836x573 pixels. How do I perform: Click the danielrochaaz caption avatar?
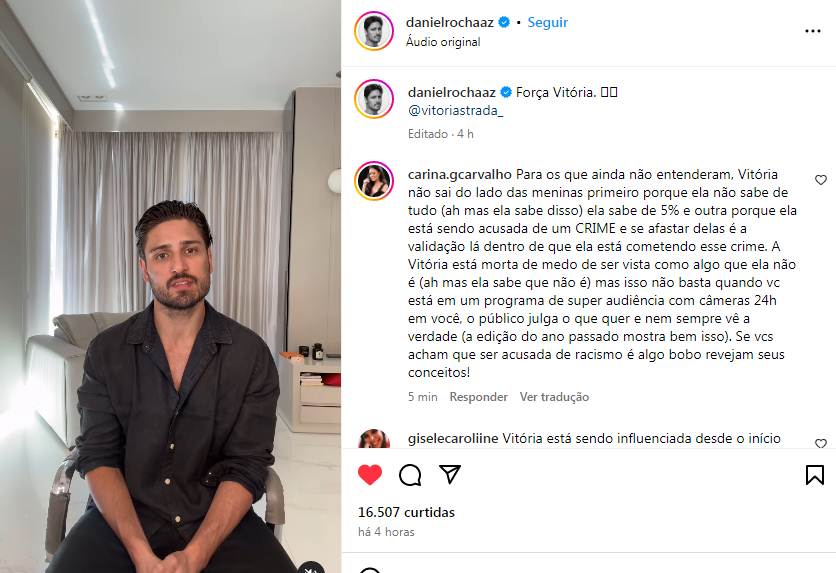click(x=374, y=99)
